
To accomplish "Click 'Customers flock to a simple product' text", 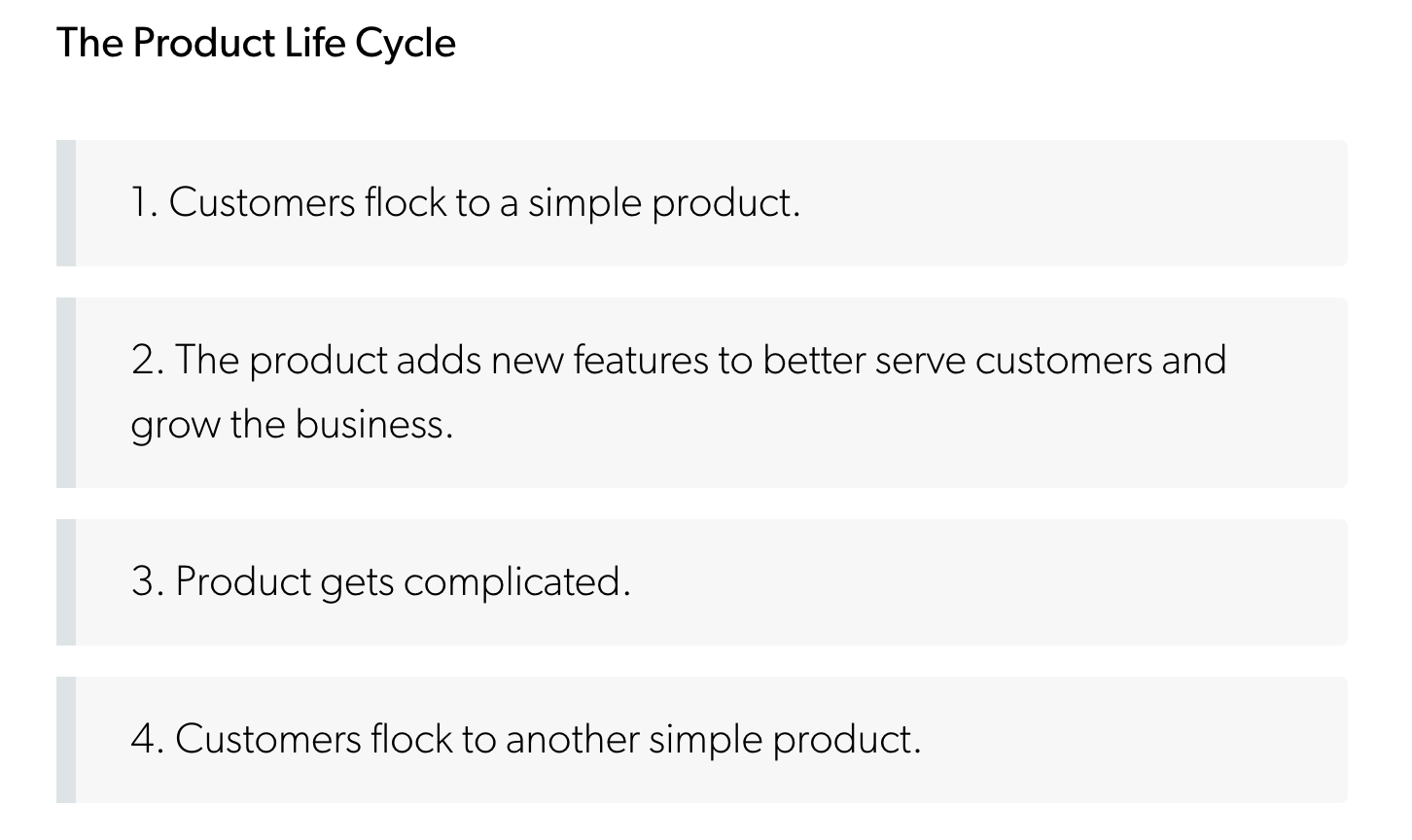I will [483, 202].
